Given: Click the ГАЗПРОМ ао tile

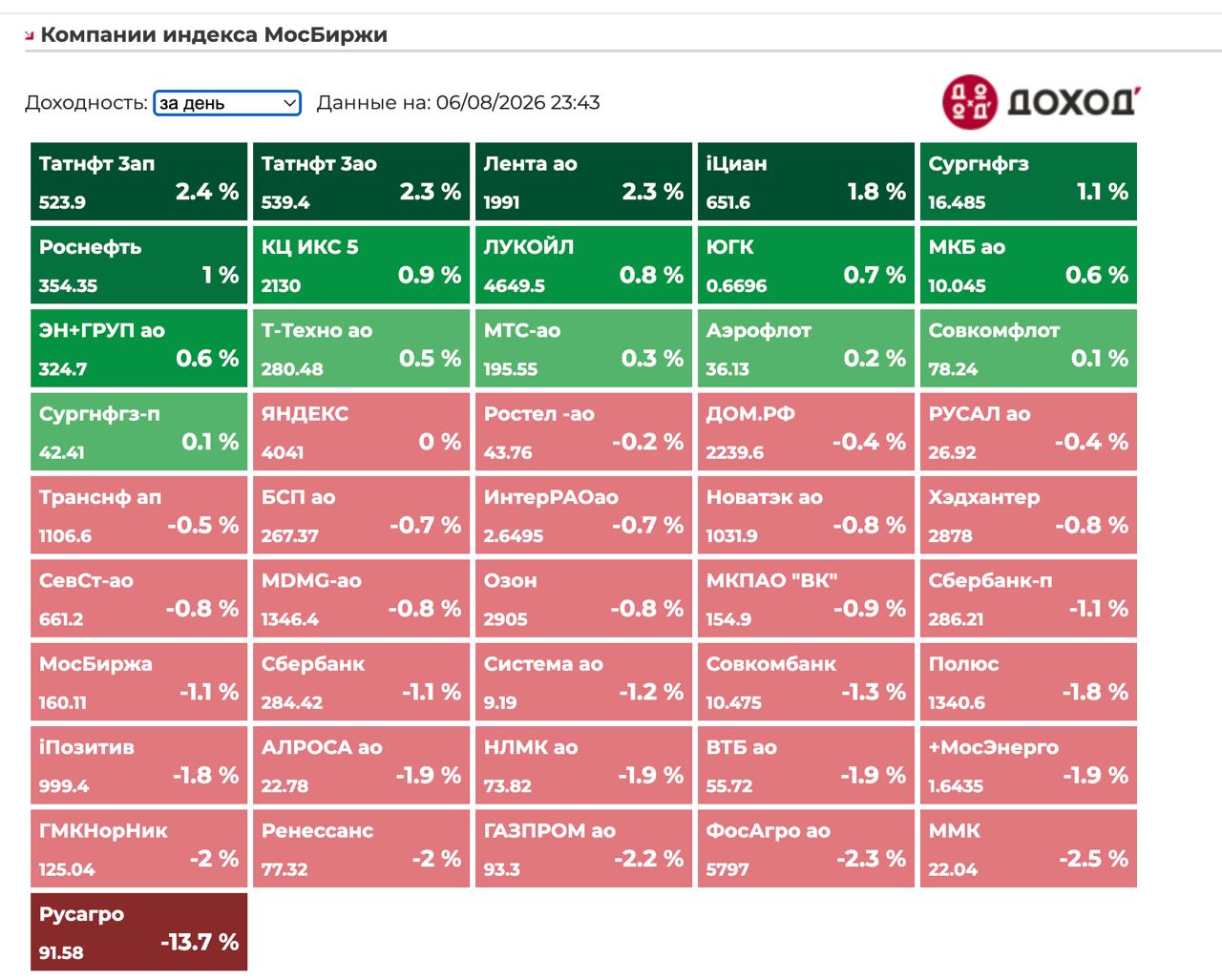Looking at the screenshot, I should pyautogui.click(x=583, y=849).
